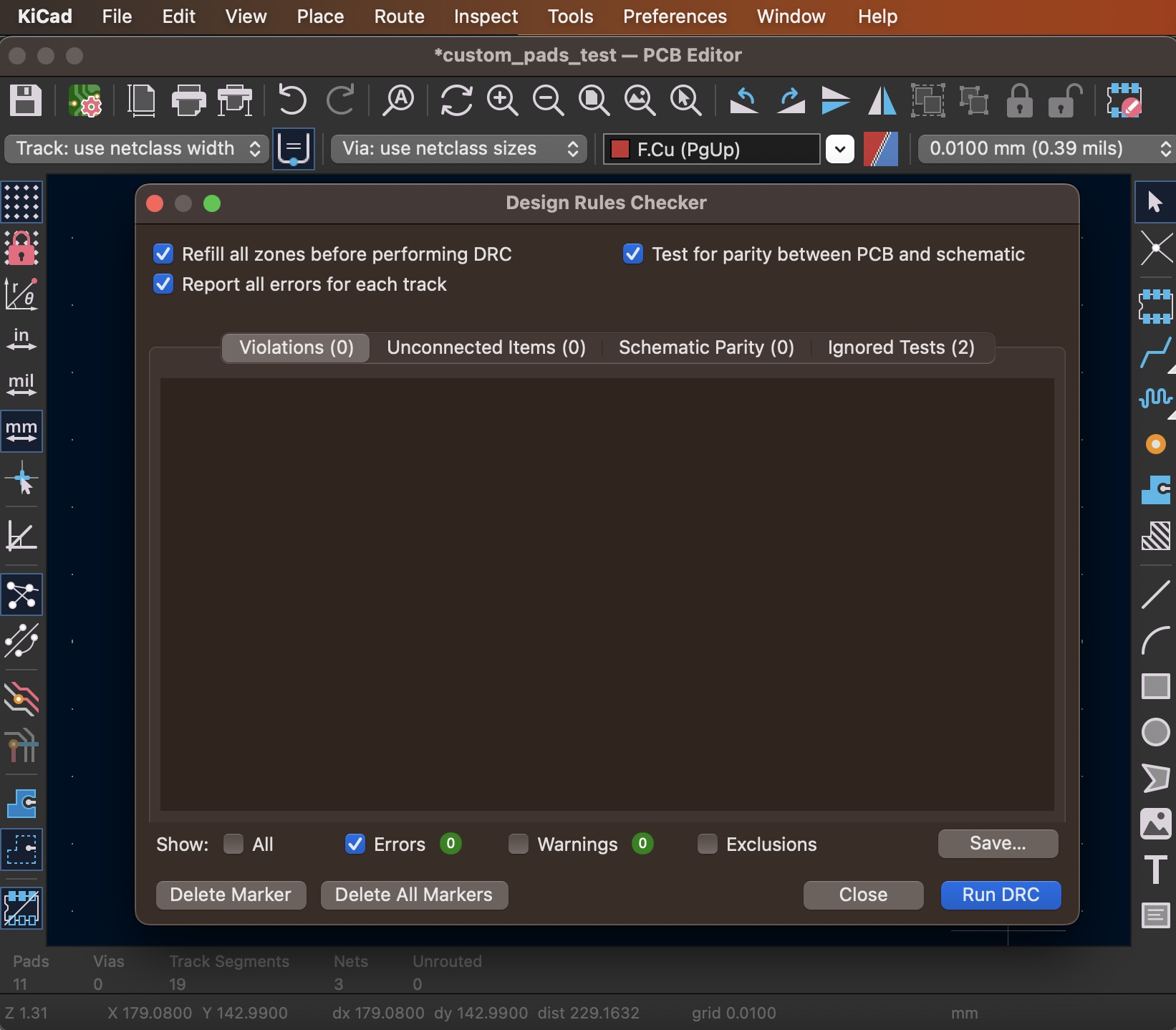Screen dimensions: 1176x1030
Task: Select the Route Tracks tool
Action: coord(1155,354)
